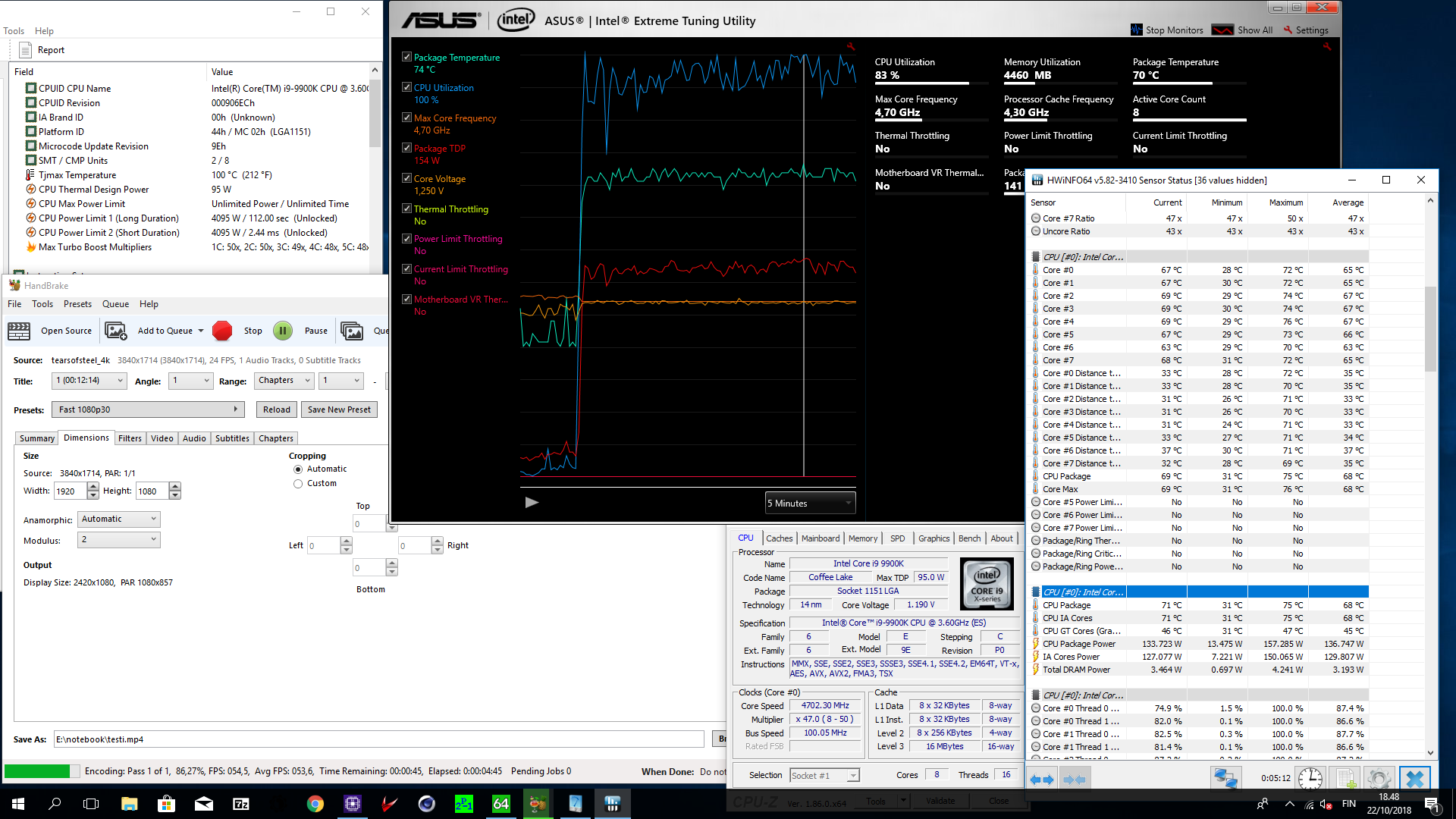Open CPU-Z Mainboard tab
Viewport: 1456px width, 819px height.
tap(821, 538)
